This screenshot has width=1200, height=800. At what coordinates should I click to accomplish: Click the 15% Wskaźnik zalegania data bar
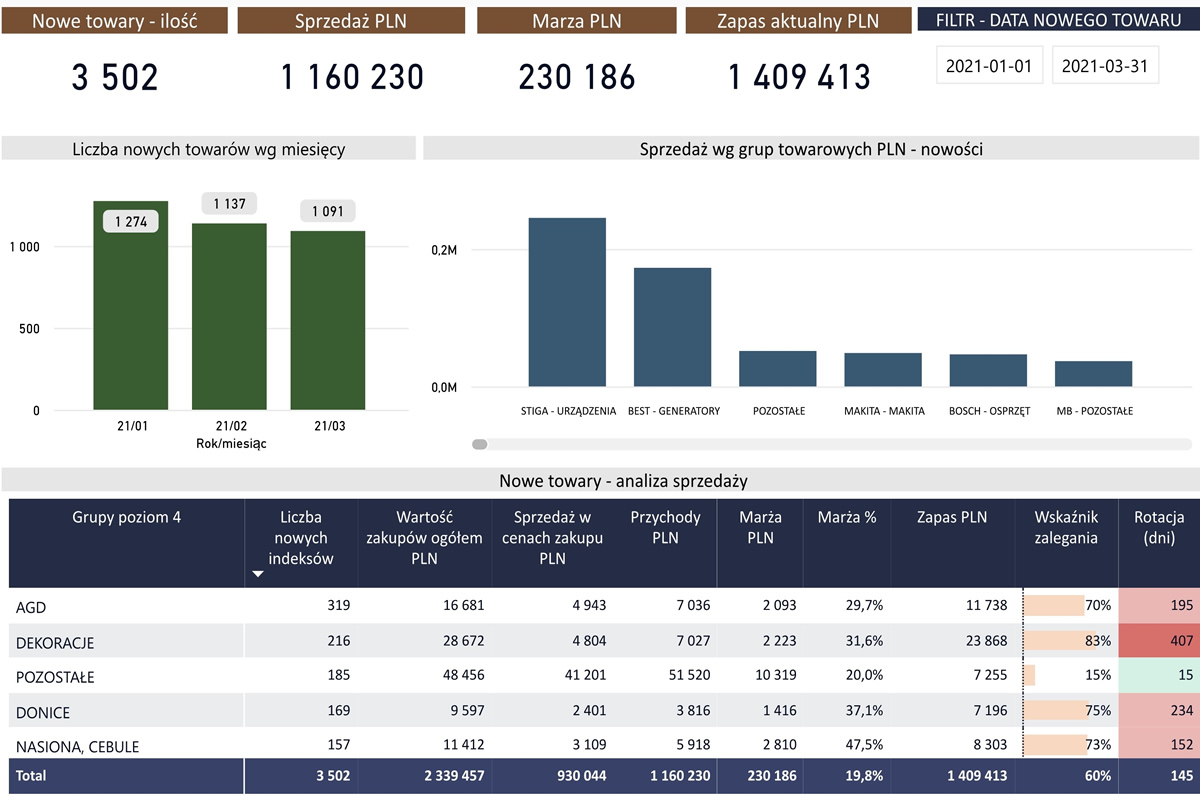pyautogui.click(x=1030, y=675)
